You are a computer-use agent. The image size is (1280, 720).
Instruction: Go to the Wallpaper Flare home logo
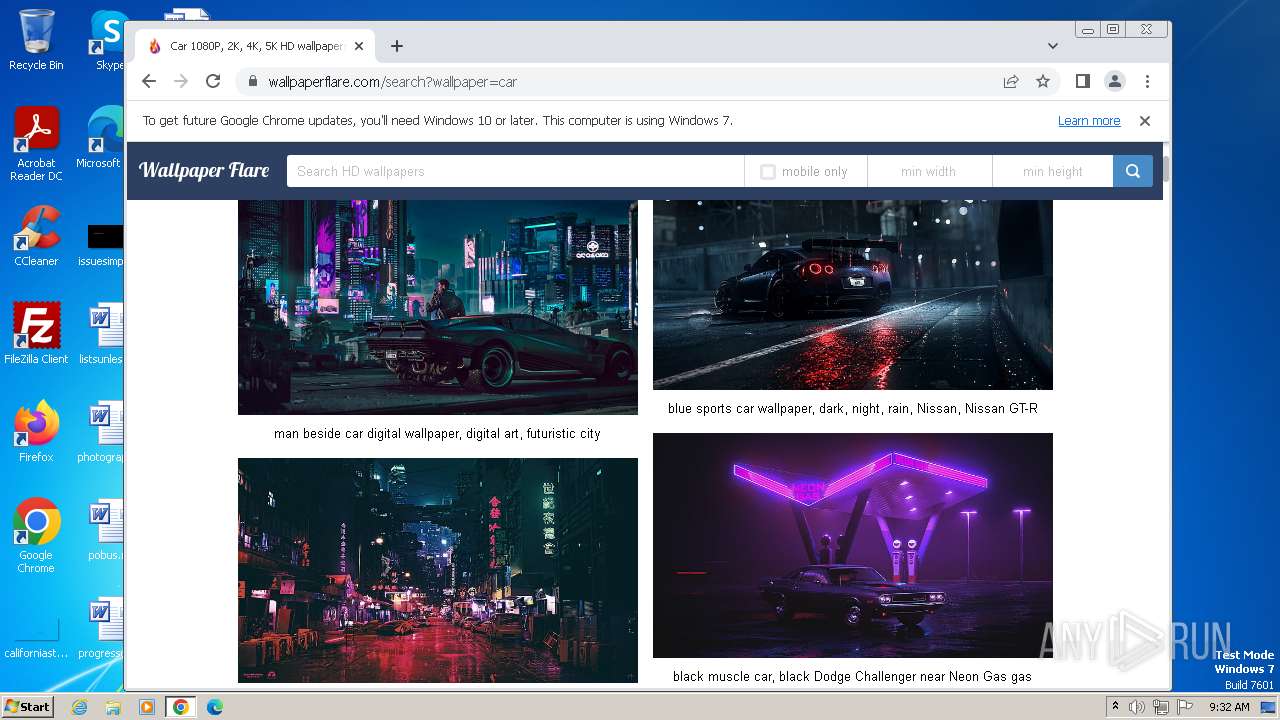204,171
